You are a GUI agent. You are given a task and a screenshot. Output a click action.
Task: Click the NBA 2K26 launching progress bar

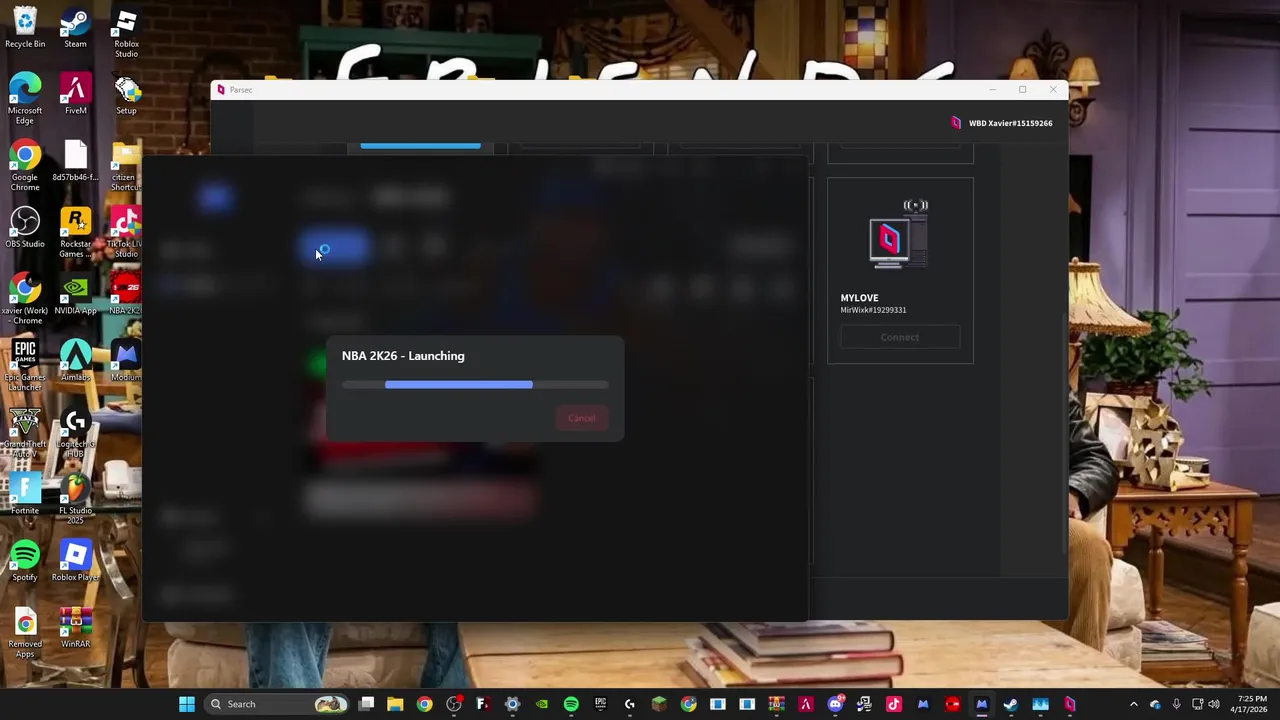coord(475,384)
